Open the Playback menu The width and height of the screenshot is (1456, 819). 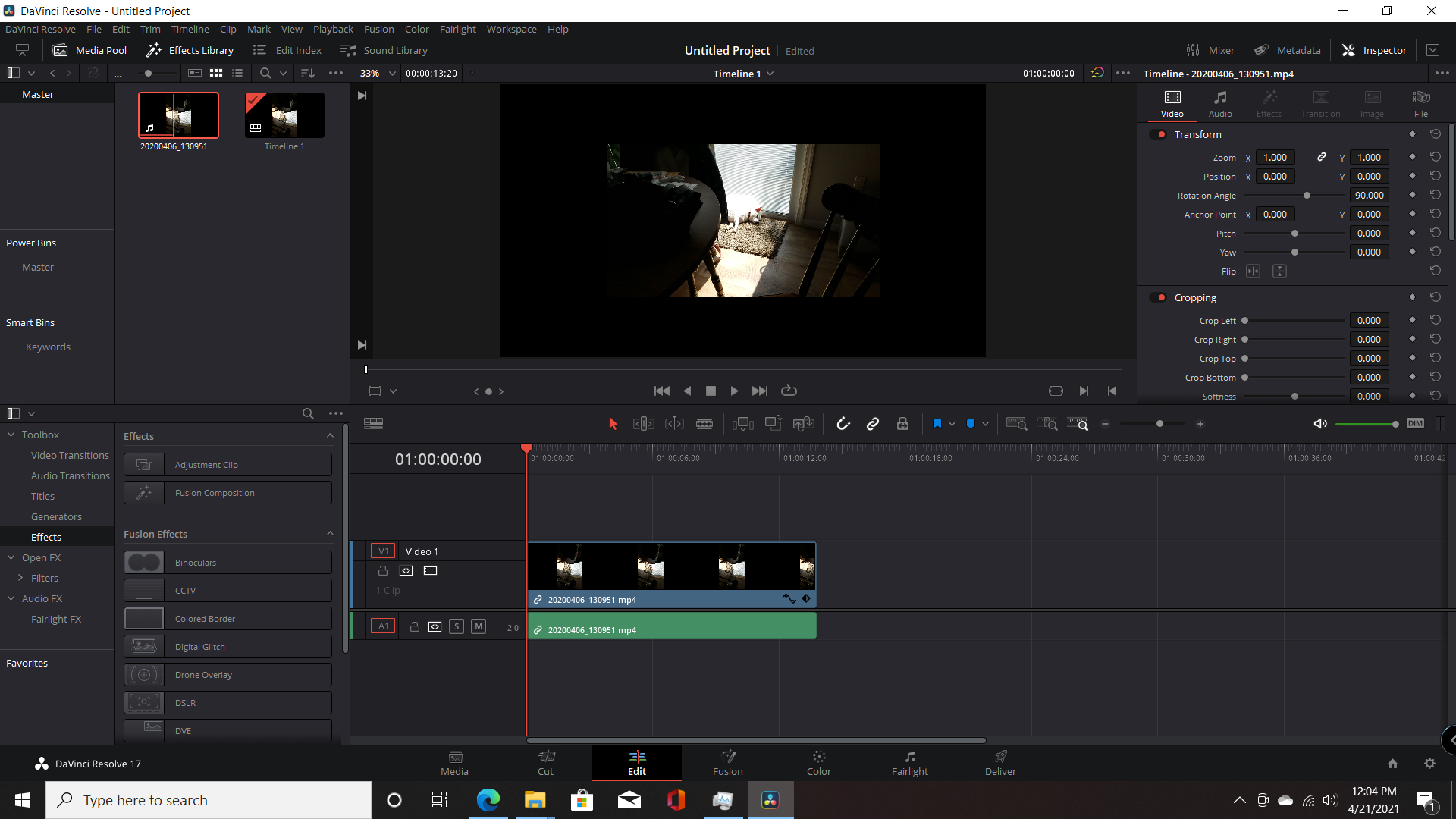[x=333, y=29]
